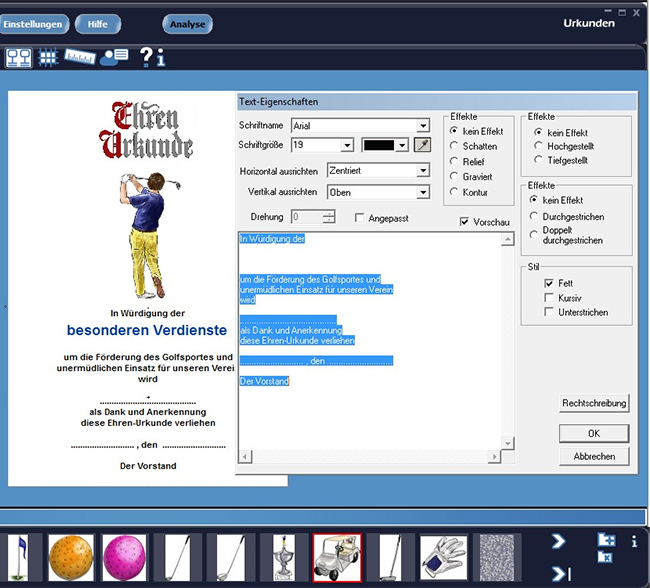Select the orange golf ball clipart
650x588 pixels.
[71, 555]
